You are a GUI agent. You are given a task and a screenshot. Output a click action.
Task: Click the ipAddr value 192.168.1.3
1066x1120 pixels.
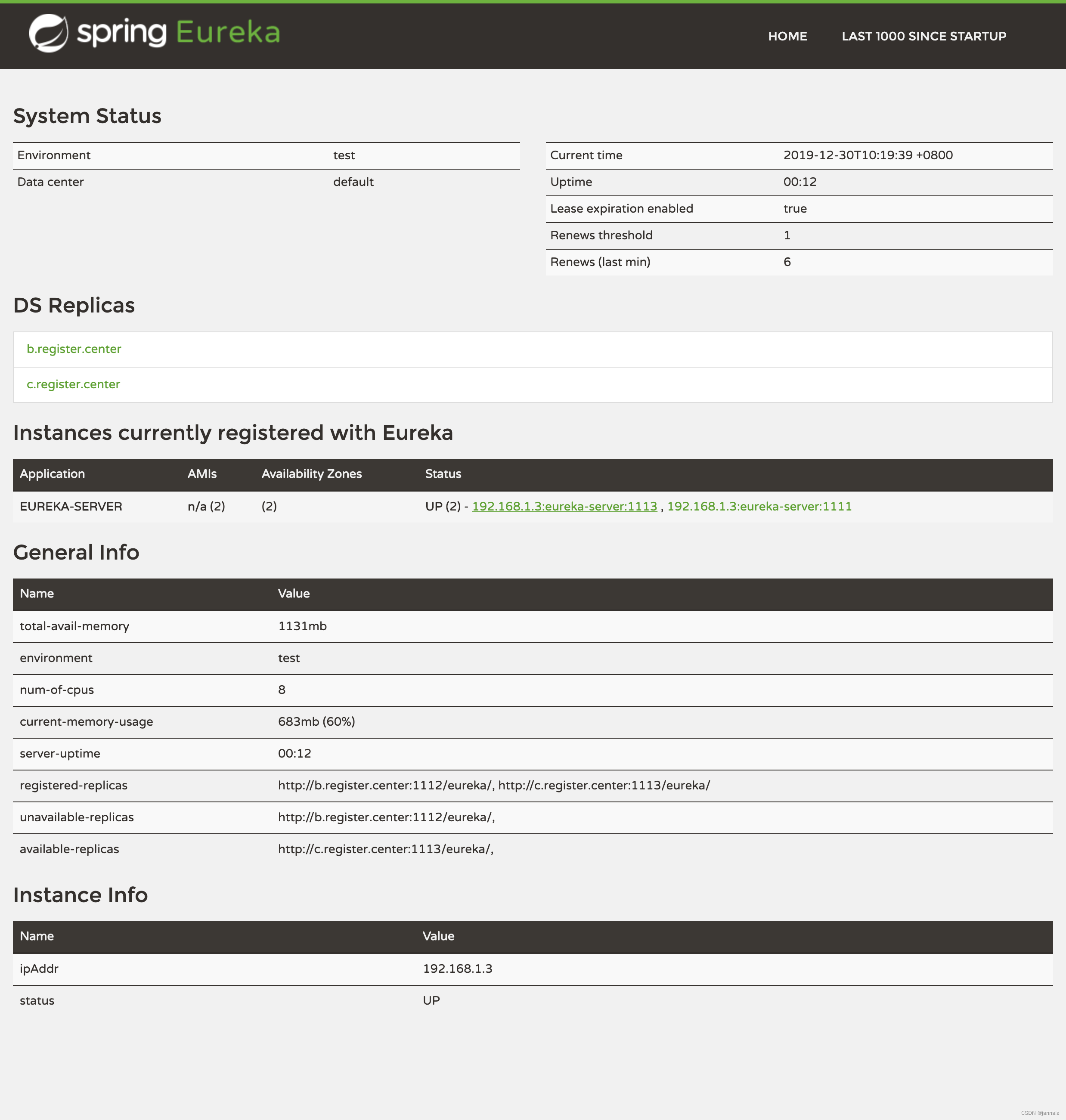click(x=457, y=969)
